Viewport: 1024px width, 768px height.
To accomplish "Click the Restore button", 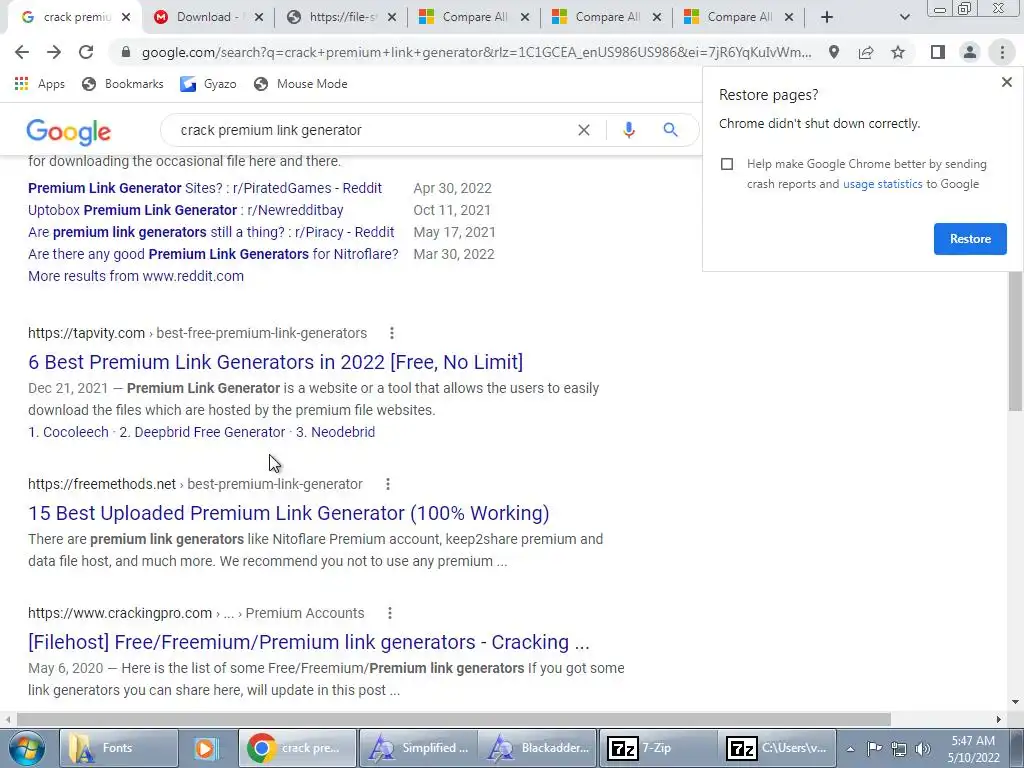I will [970, 239].
